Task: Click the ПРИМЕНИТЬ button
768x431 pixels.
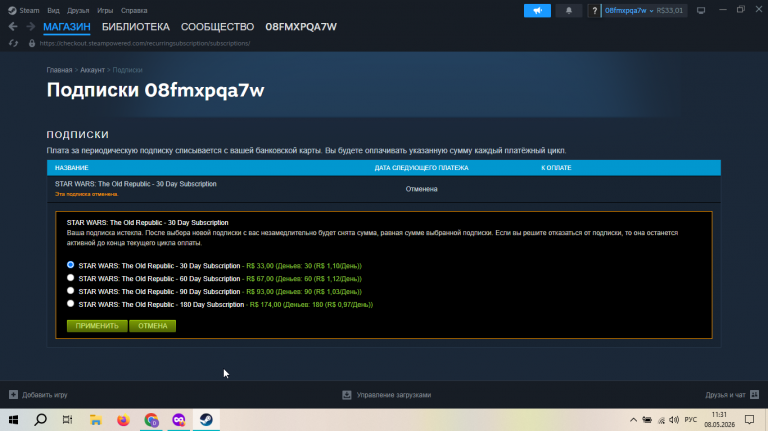Action: tap(97, 326)
